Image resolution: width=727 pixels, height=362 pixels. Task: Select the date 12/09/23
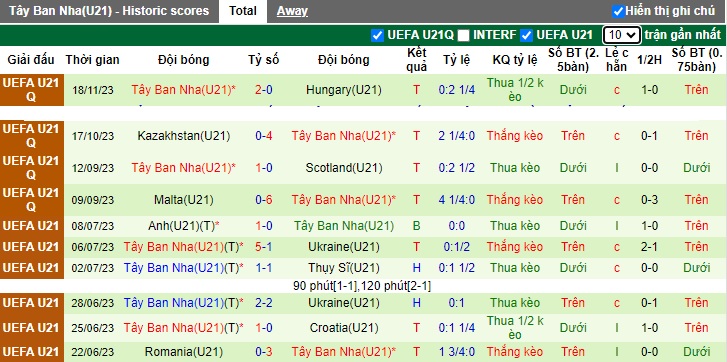pyautogui.click(x=92, y=168)
